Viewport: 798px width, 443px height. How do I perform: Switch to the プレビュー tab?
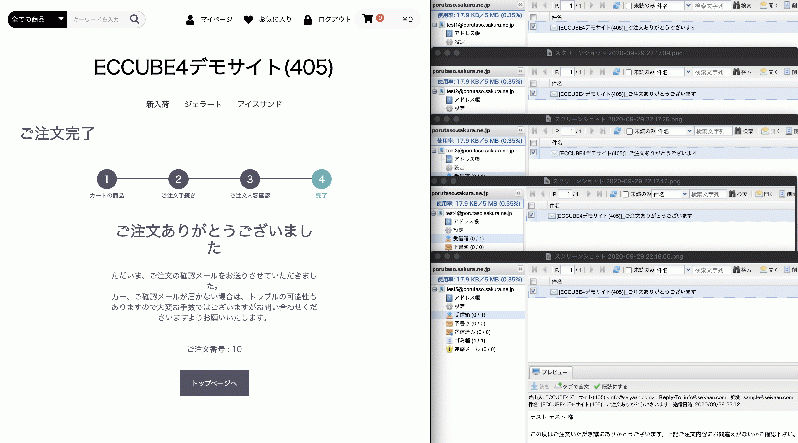point(550,372)
